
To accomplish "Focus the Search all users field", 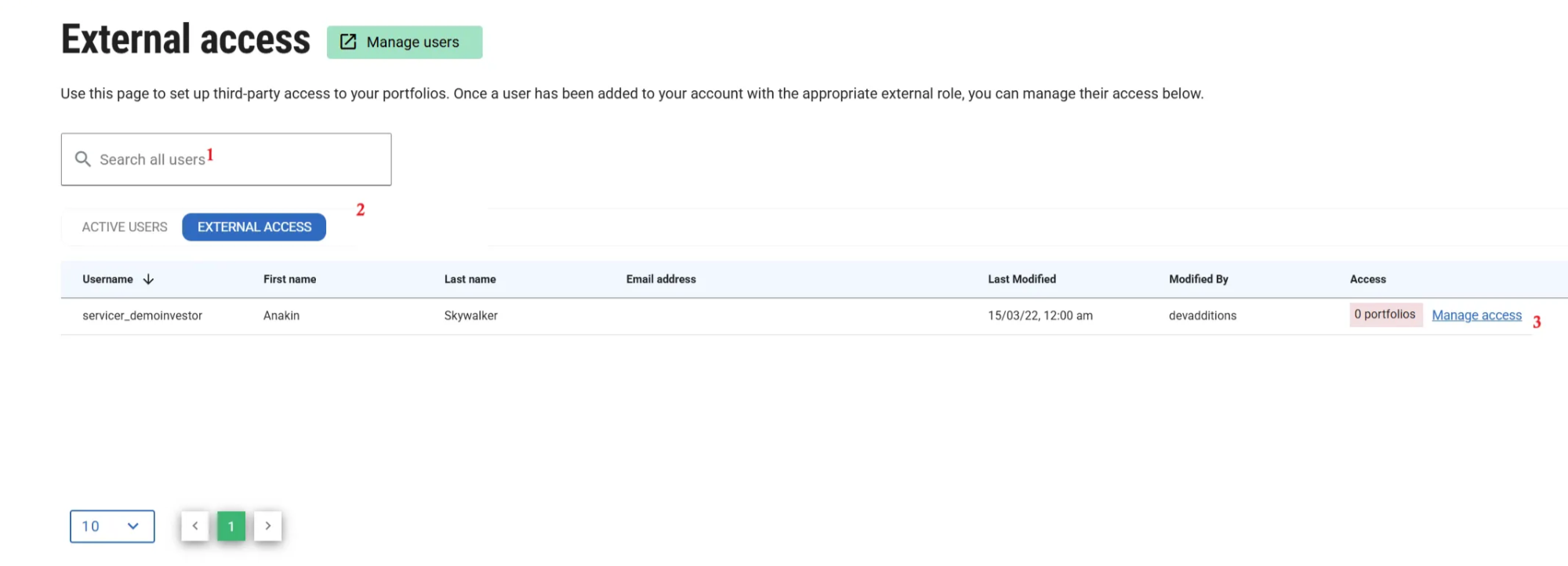I will coord(235,159).
